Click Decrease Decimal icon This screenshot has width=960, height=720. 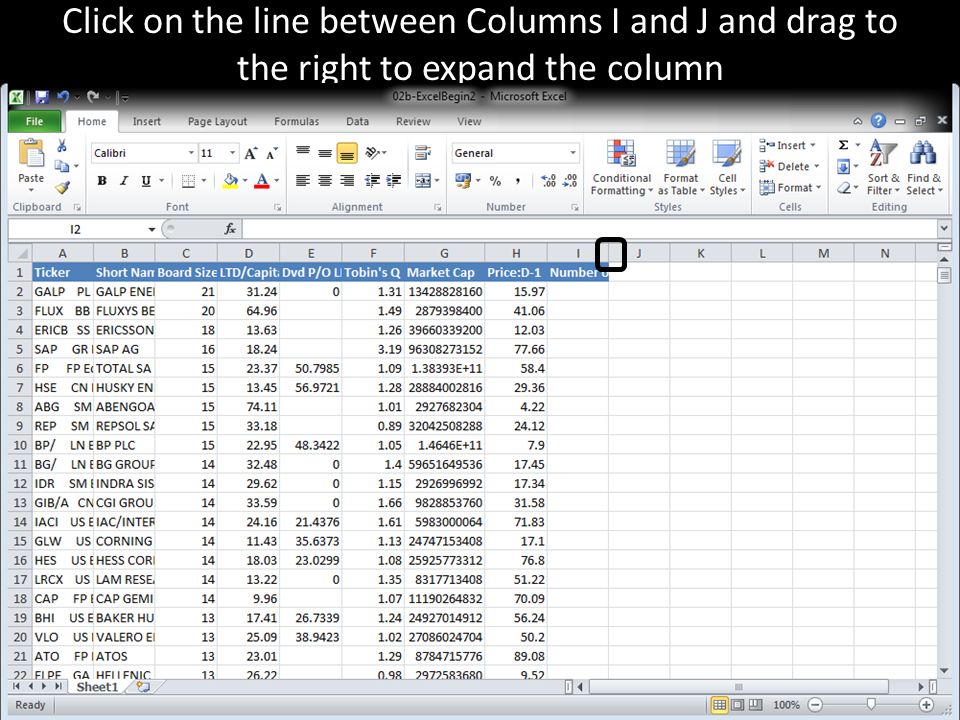(x=570, y=181)
